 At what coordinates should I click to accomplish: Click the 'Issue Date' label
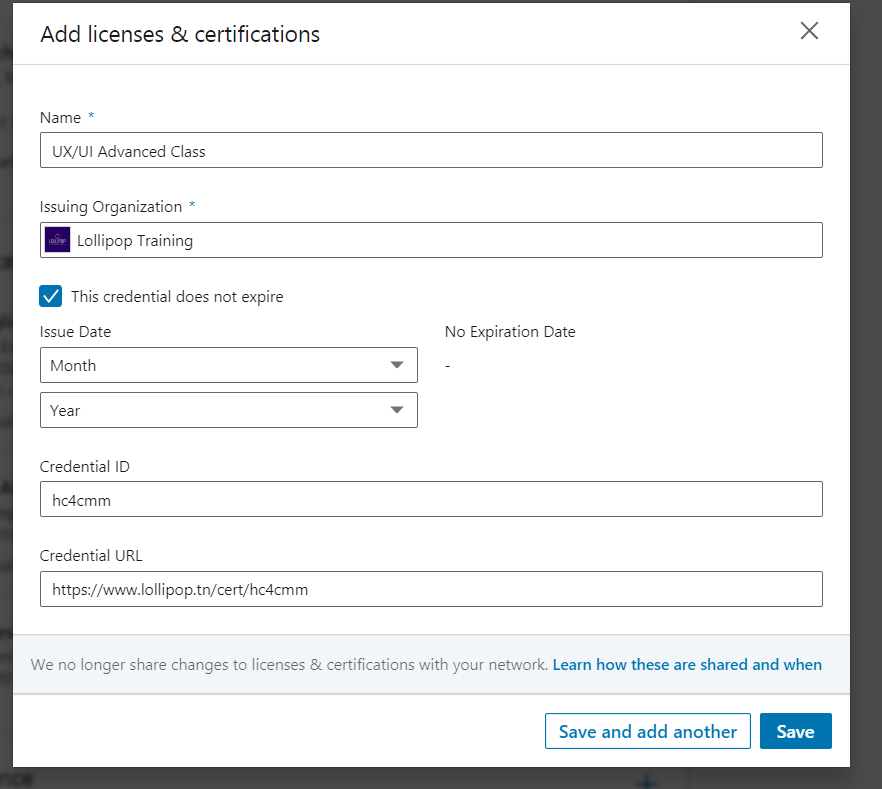tap(75, 332)
